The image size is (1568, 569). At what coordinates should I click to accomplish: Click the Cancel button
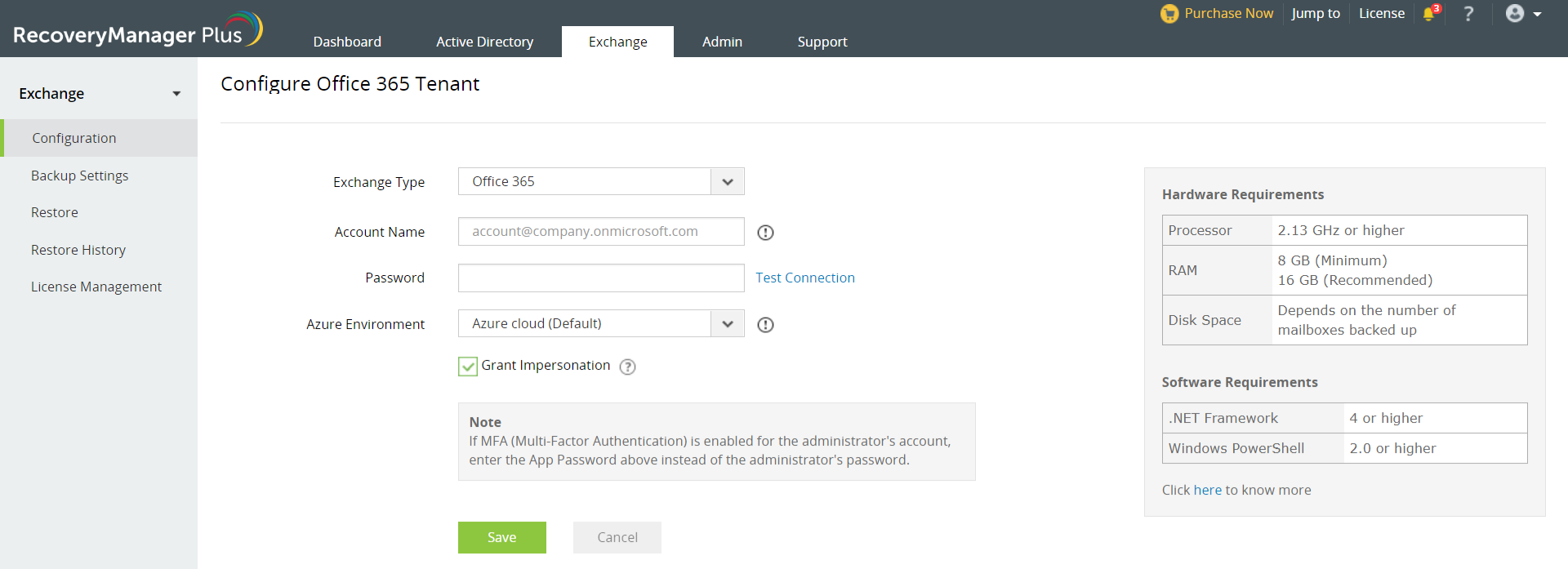pyautogui.click(x=617, y=537)
